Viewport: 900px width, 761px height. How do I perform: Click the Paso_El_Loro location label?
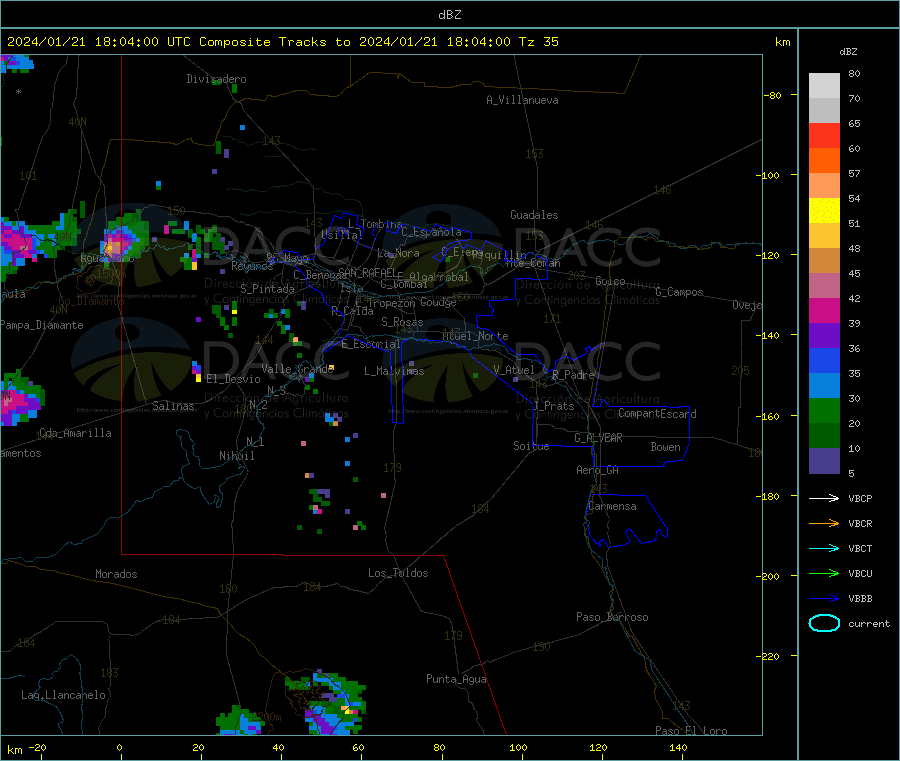(691, 731)
